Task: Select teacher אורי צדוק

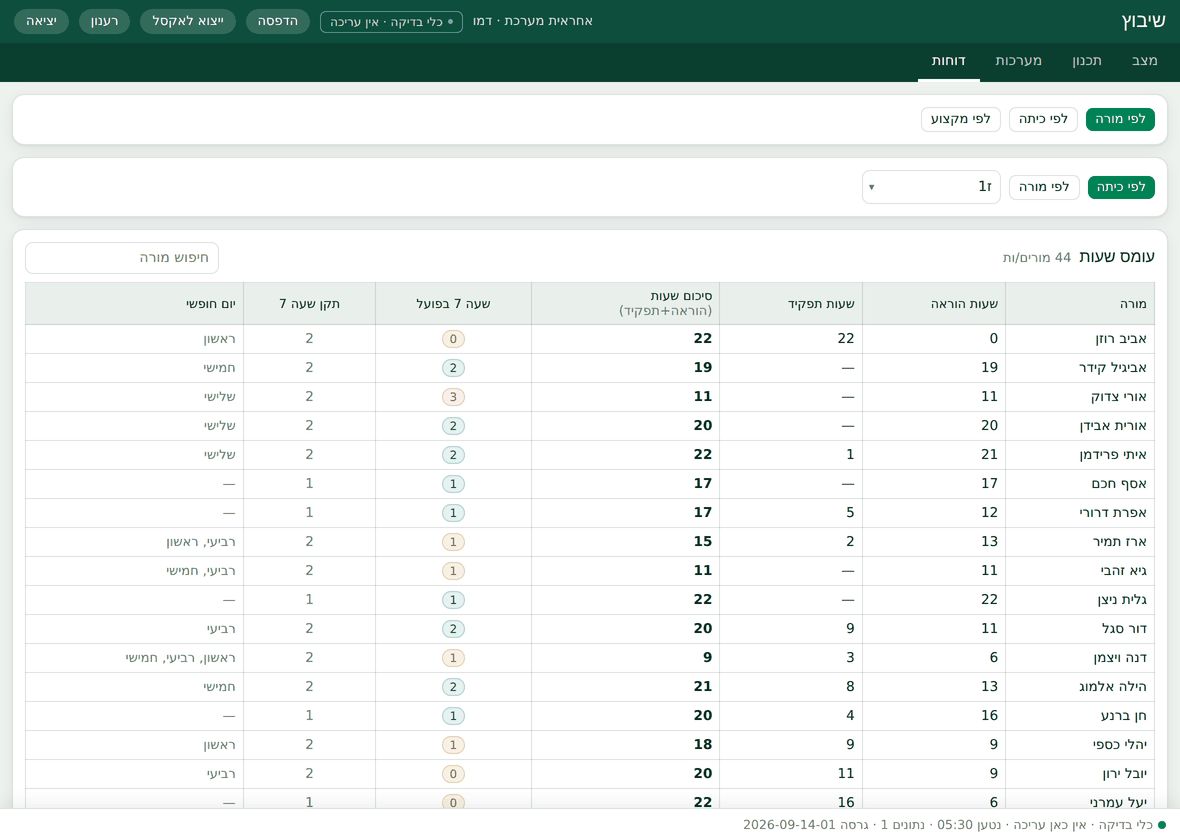Action: coord(1118,397)
